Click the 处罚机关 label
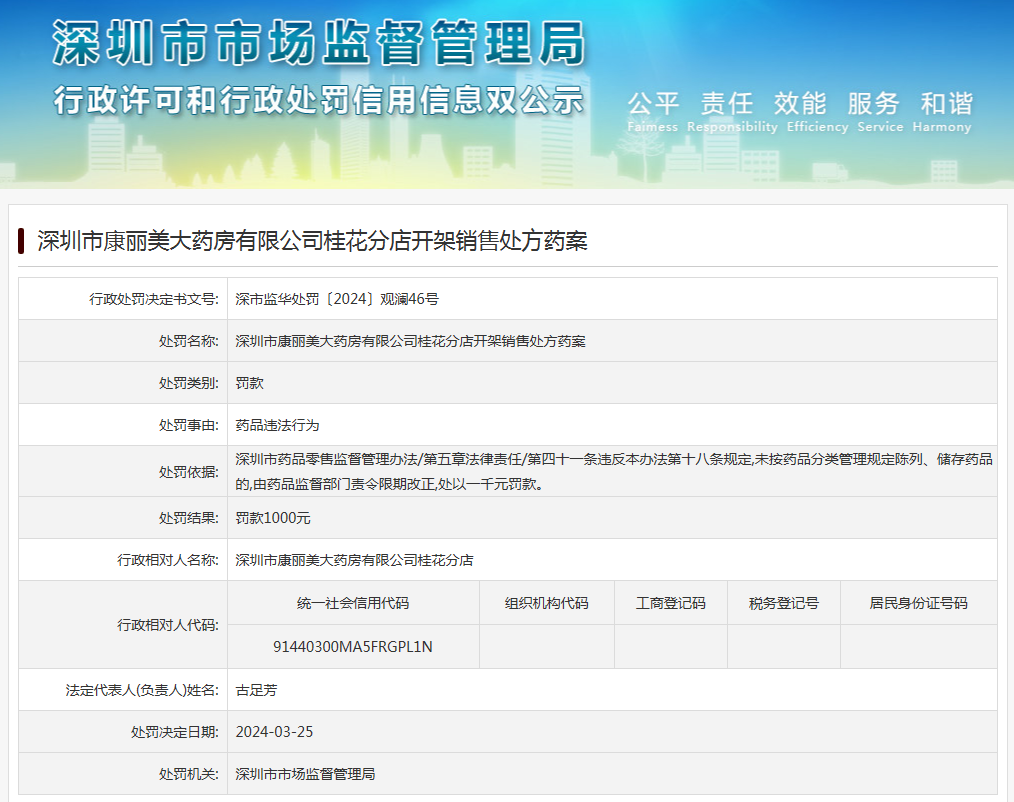The width and height of the screenshot is (1014, 802). pos(189,774)
